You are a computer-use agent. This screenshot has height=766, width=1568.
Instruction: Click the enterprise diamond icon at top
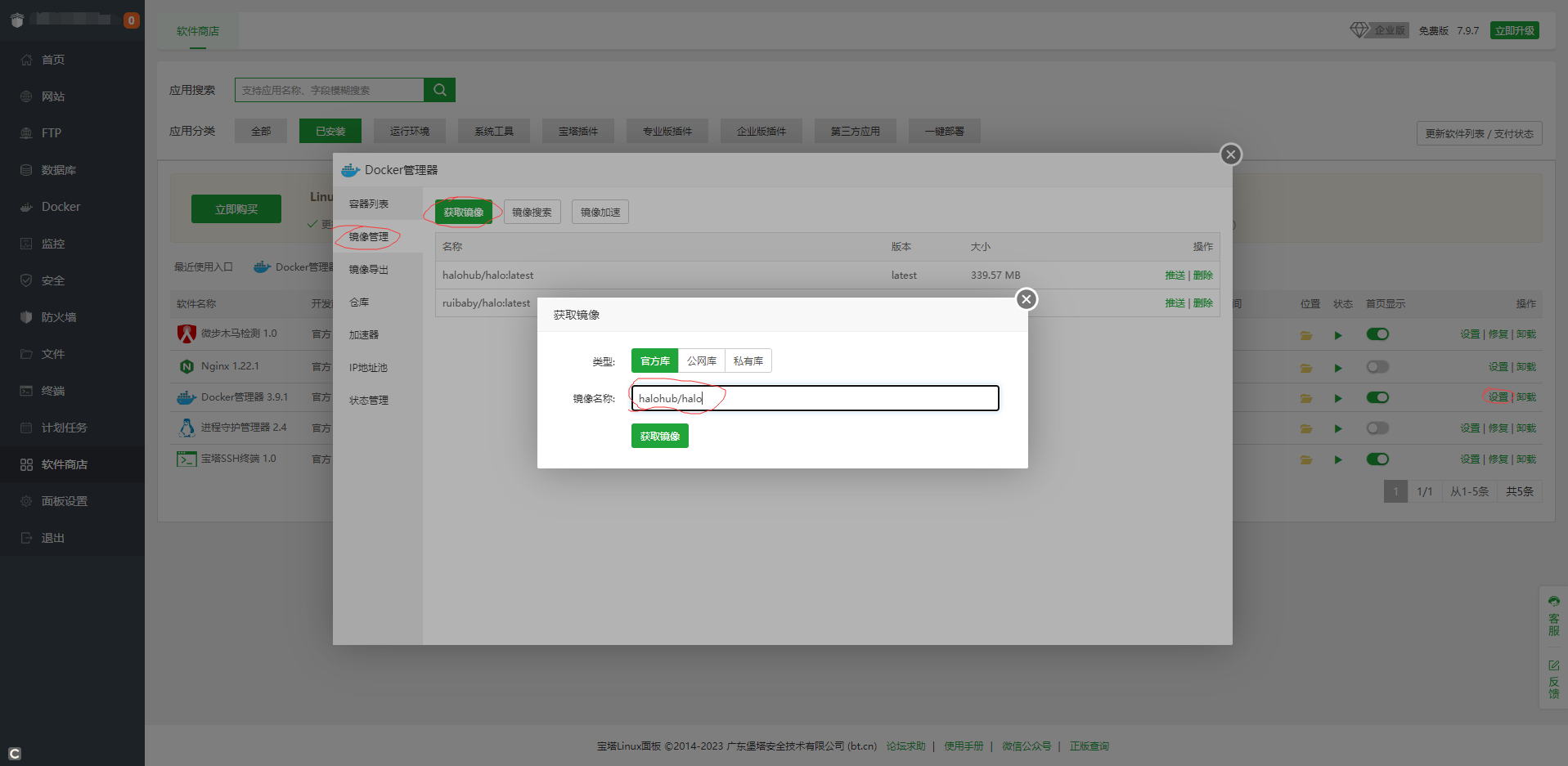tap(1359, 30)
